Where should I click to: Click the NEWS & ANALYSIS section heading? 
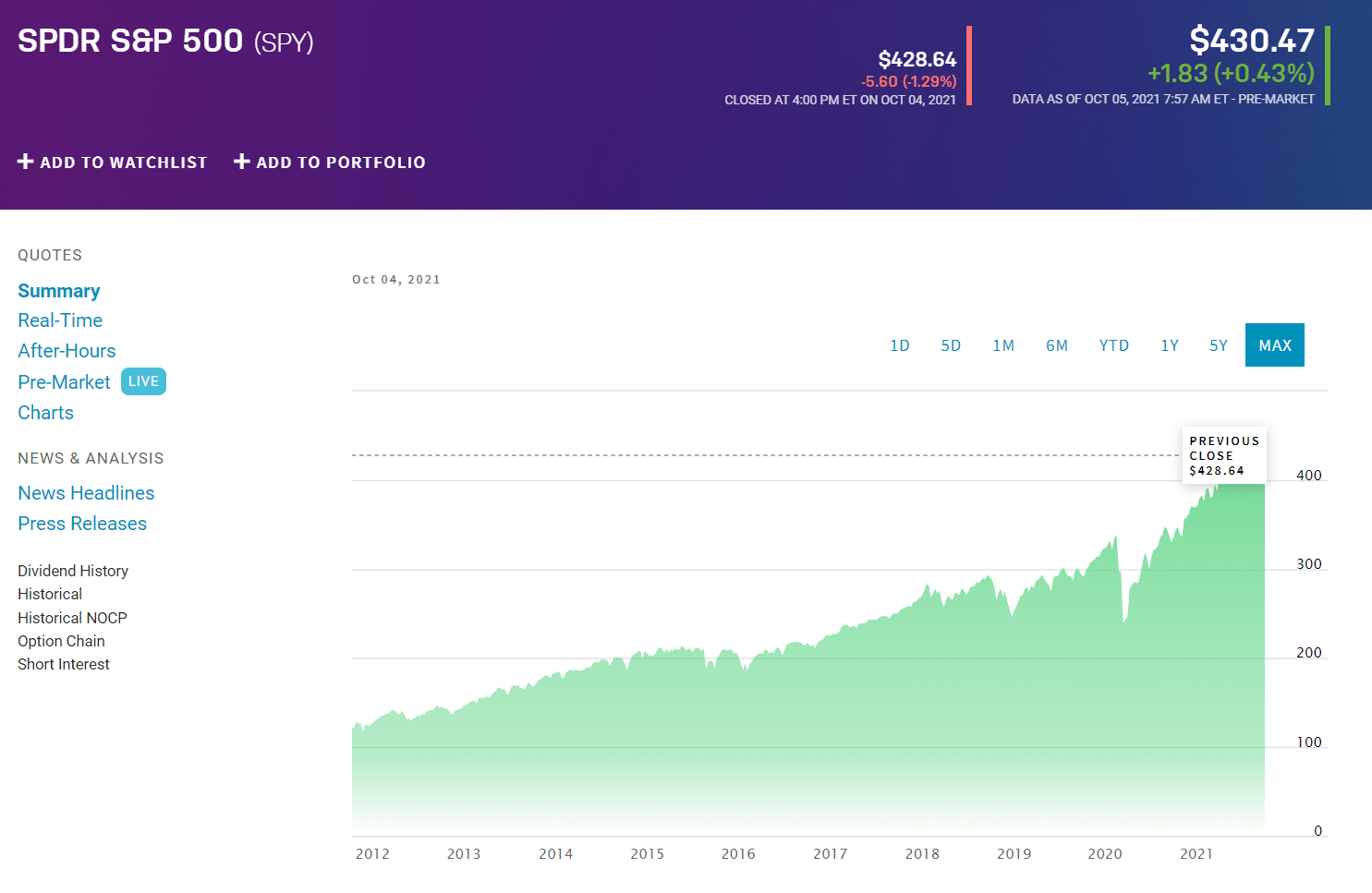coord(91,459)
